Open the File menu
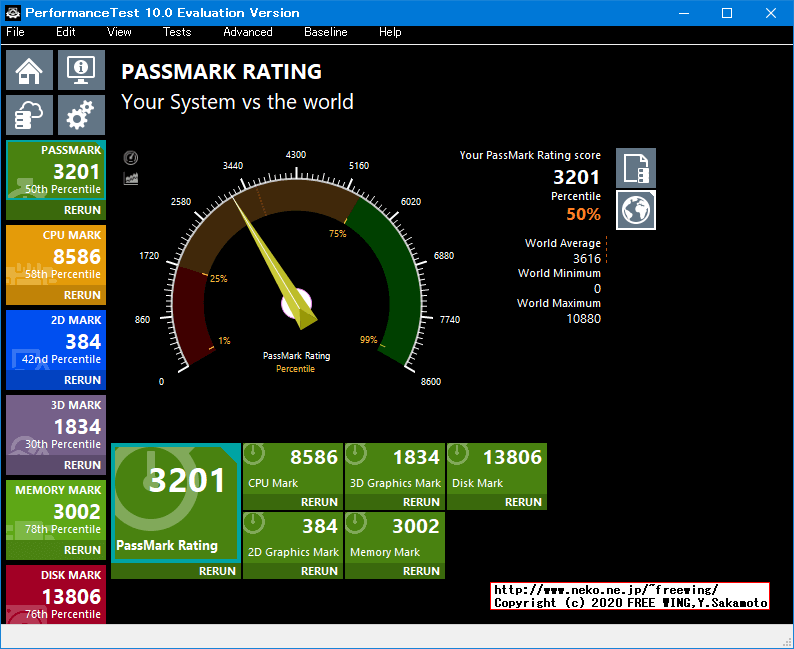The image size is (794, 649). coord(15,32)
